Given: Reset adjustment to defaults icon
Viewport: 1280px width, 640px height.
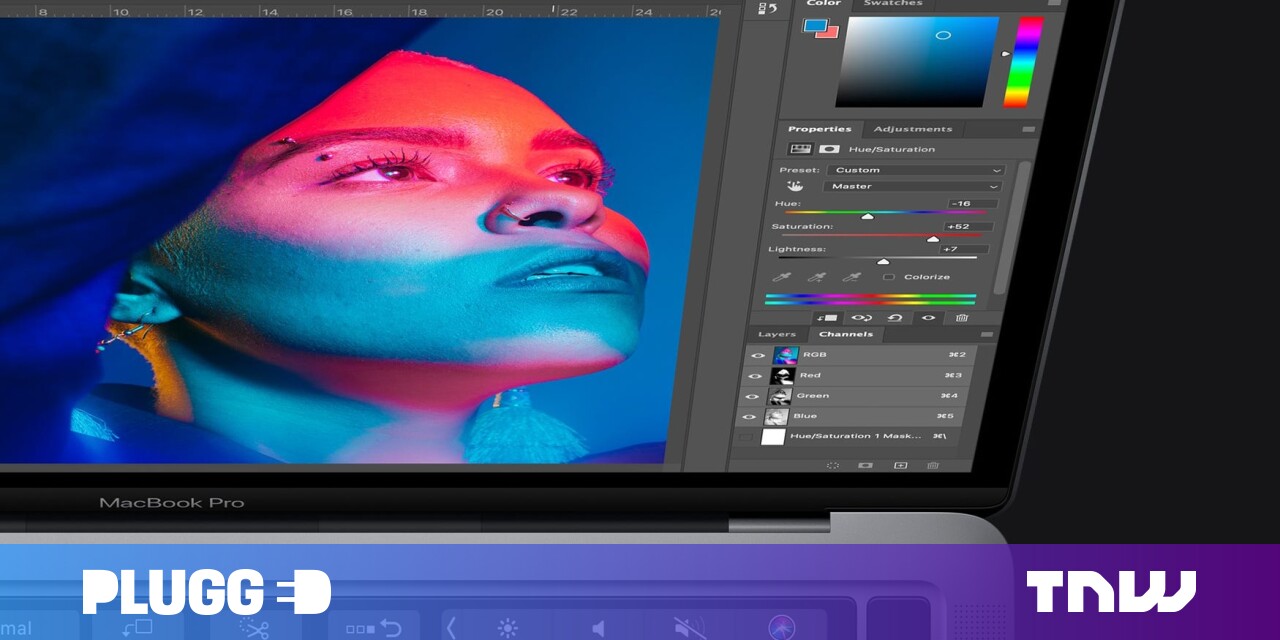Looking at the screenshot, I should coord(895,318).
